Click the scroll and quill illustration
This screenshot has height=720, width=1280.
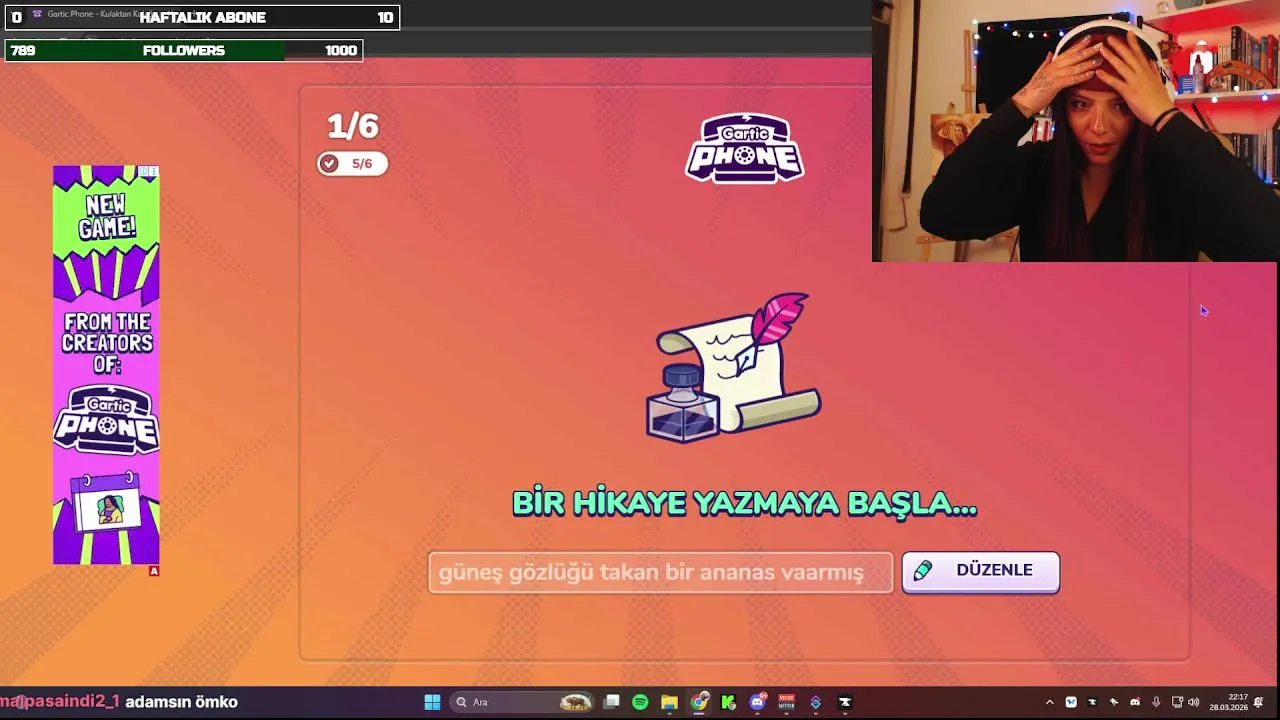coord(733,367)
